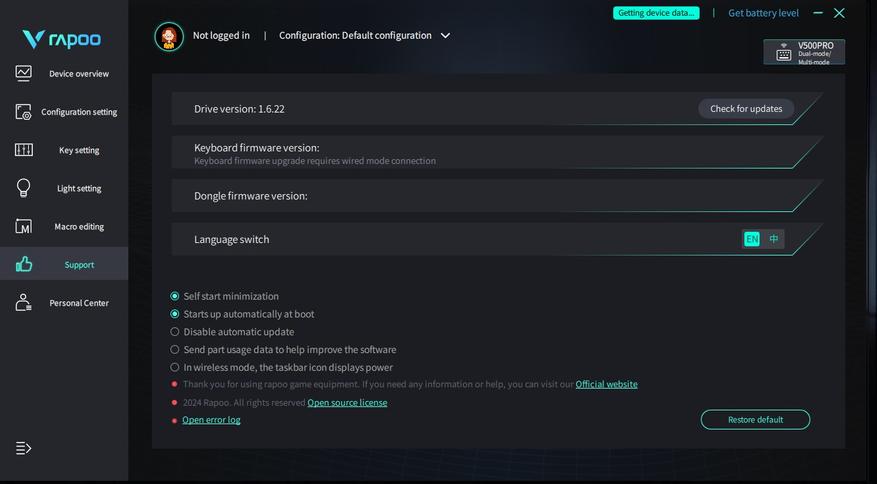Image resolution: width=877 pixels, height=484 pixels.
Task: Open the Support tab in sidebar
Action: pyautogui.click(x=64, y=265)
